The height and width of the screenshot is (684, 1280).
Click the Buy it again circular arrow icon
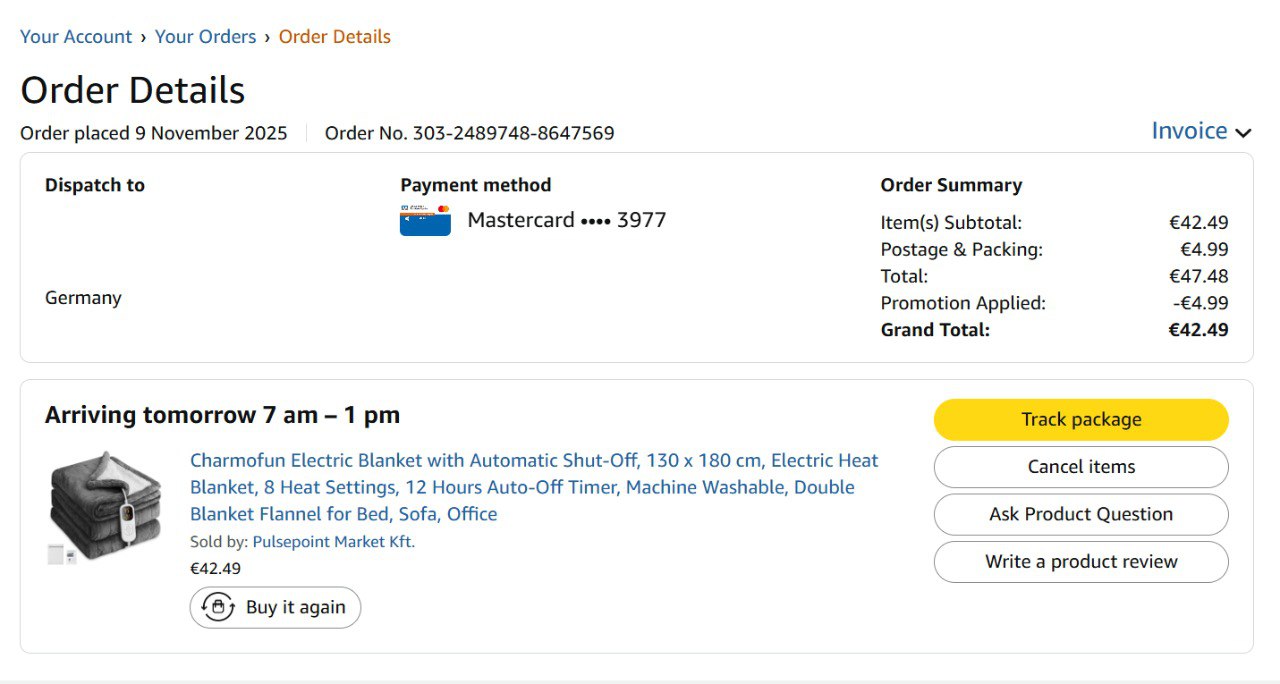coord(218,607)
